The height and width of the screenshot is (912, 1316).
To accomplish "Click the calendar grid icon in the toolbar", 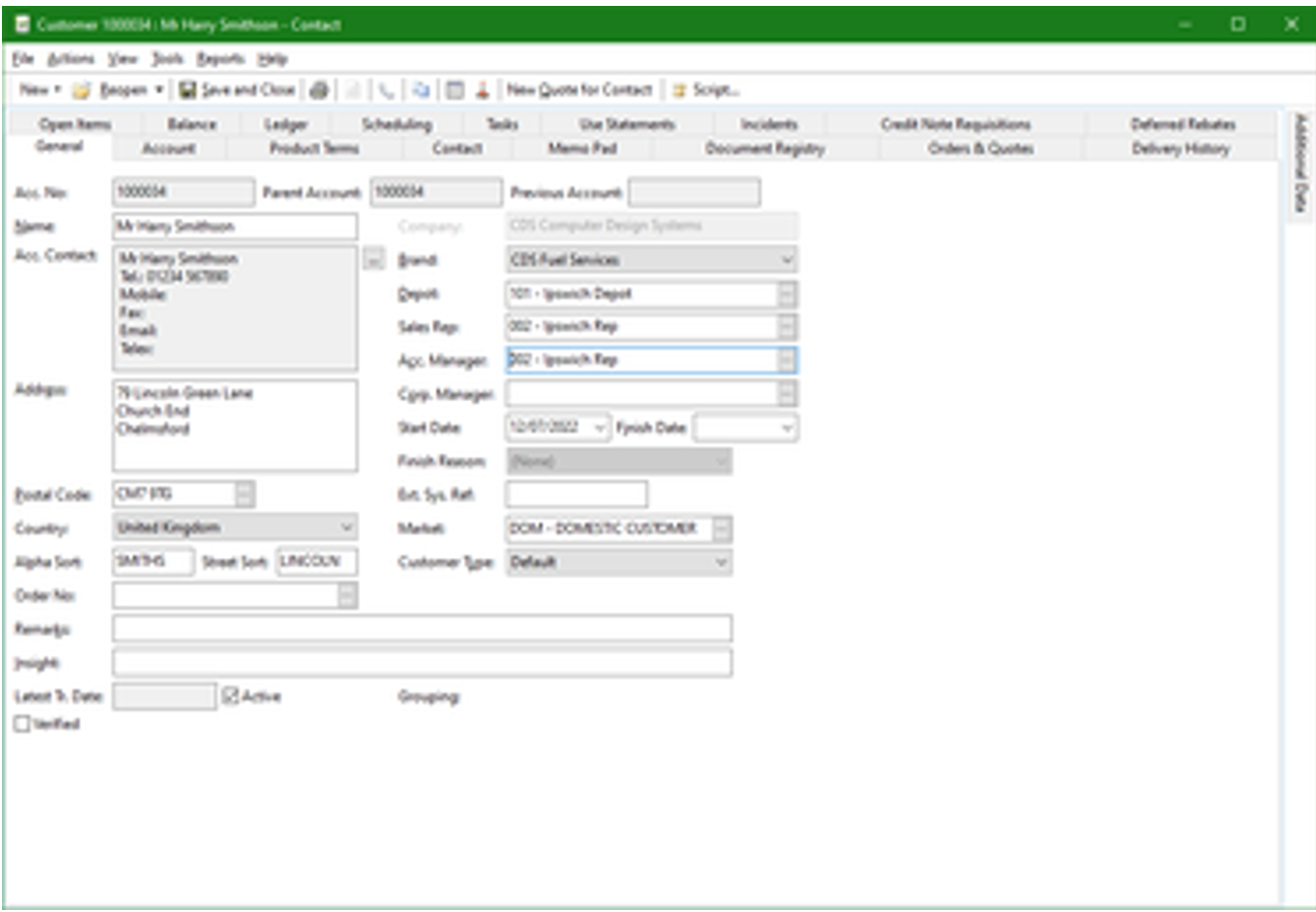I will coord(455,90).
